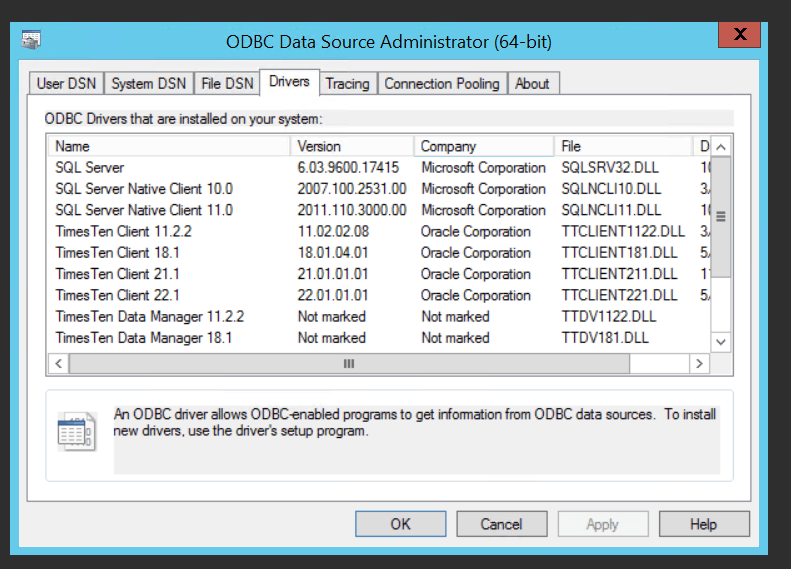Screen dimensions: 791x569
Task: Switch to Connection Pooling tab
Action: coord(442,83)
